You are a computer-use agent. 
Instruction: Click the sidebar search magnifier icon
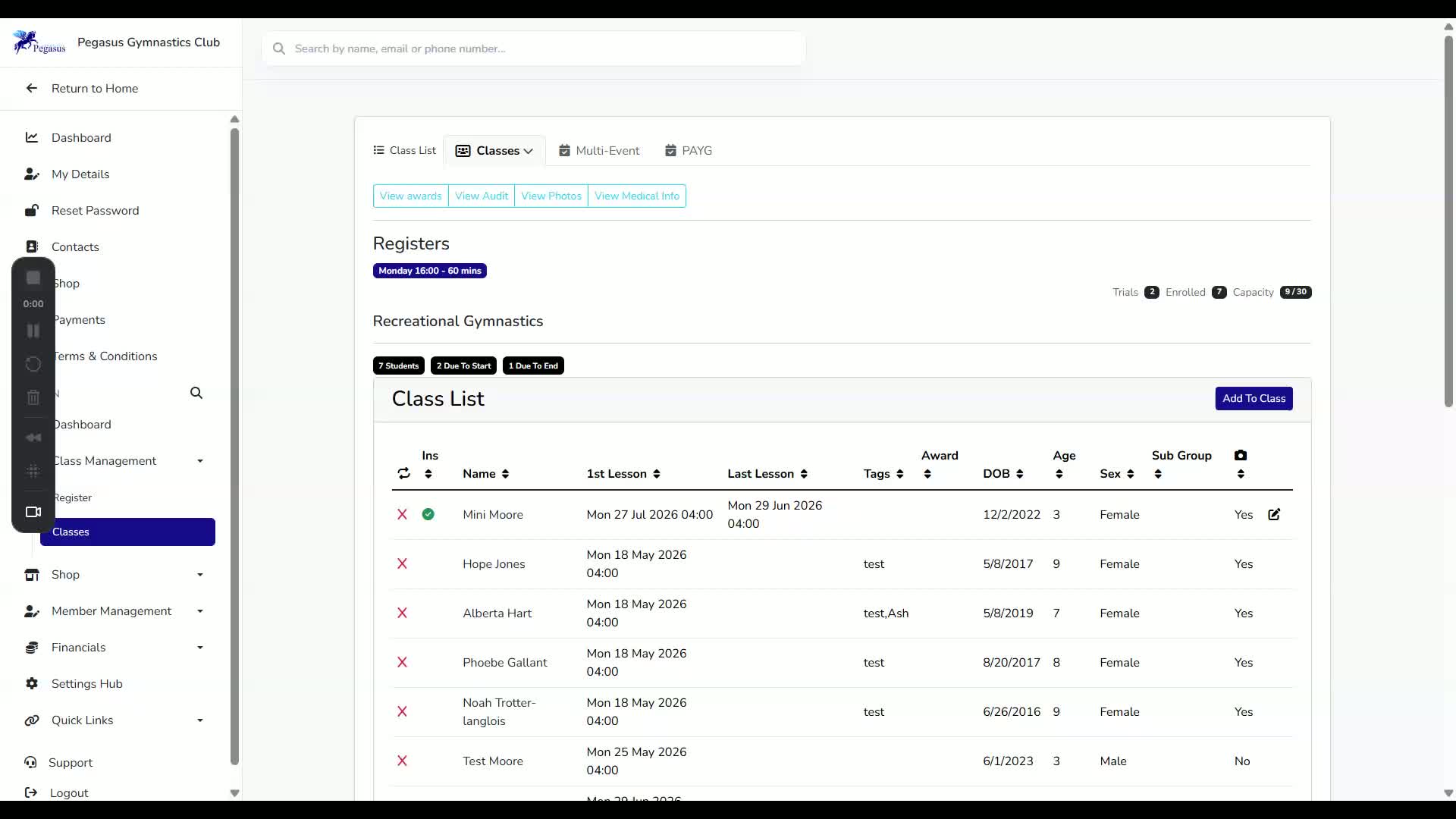[196, 393]
